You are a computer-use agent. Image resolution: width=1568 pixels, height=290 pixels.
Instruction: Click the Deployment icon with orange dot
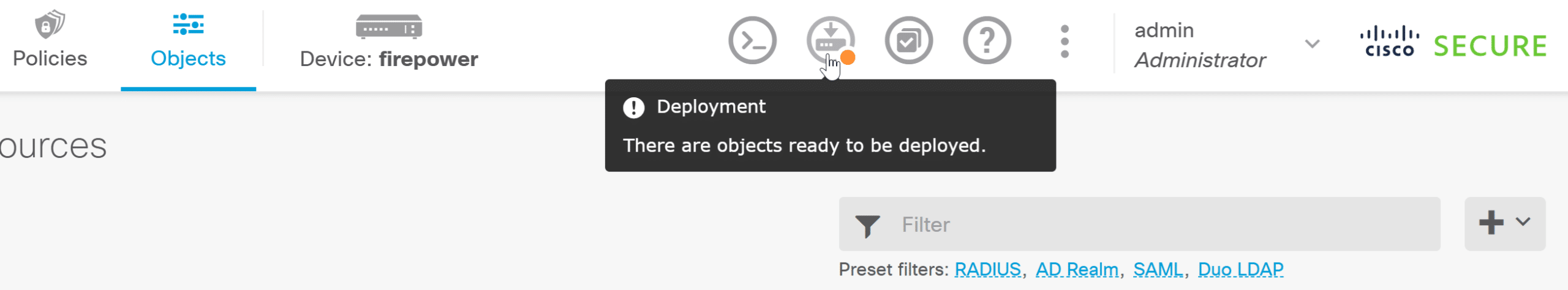(830, 39)
